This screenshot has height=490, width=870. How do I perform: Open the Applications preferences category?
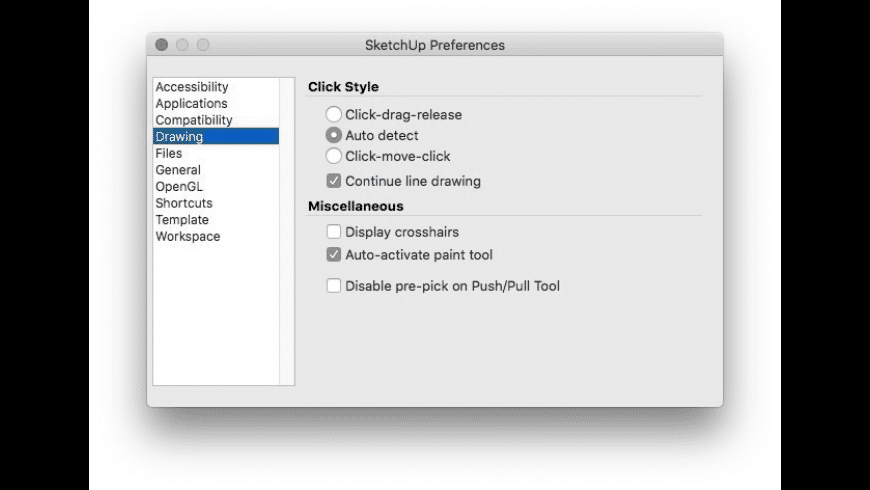[x=191, y=103]
